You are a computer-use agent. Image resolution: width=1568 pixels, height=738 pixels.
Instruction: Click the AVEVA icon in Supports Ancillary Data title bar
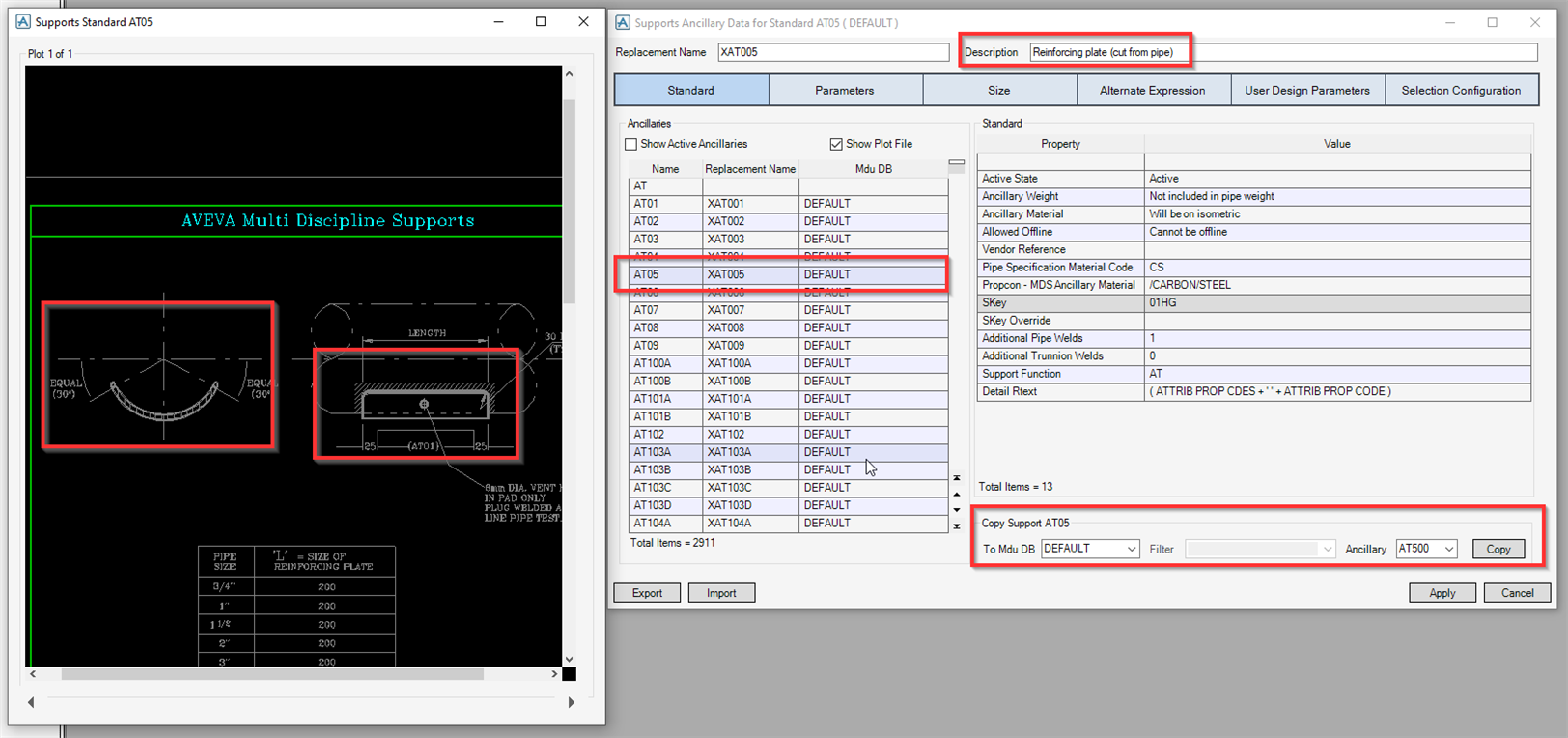click(623, 22)
